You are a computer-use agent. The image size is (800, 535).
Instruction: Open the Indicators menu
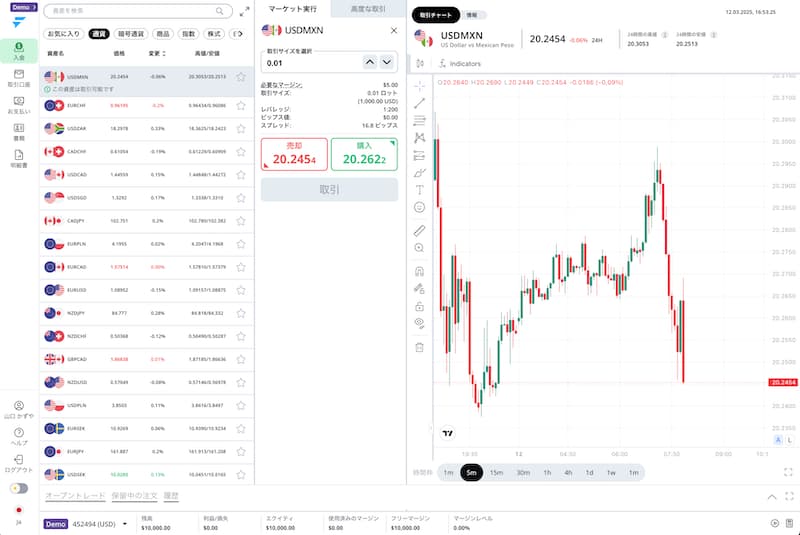pos(459,64)
